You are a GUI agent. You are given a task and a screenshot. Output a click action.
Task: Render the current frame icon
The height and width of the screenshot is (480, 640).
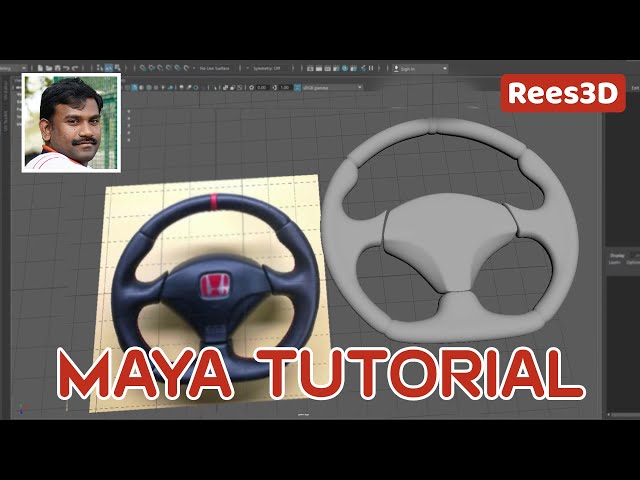[319, 68]
